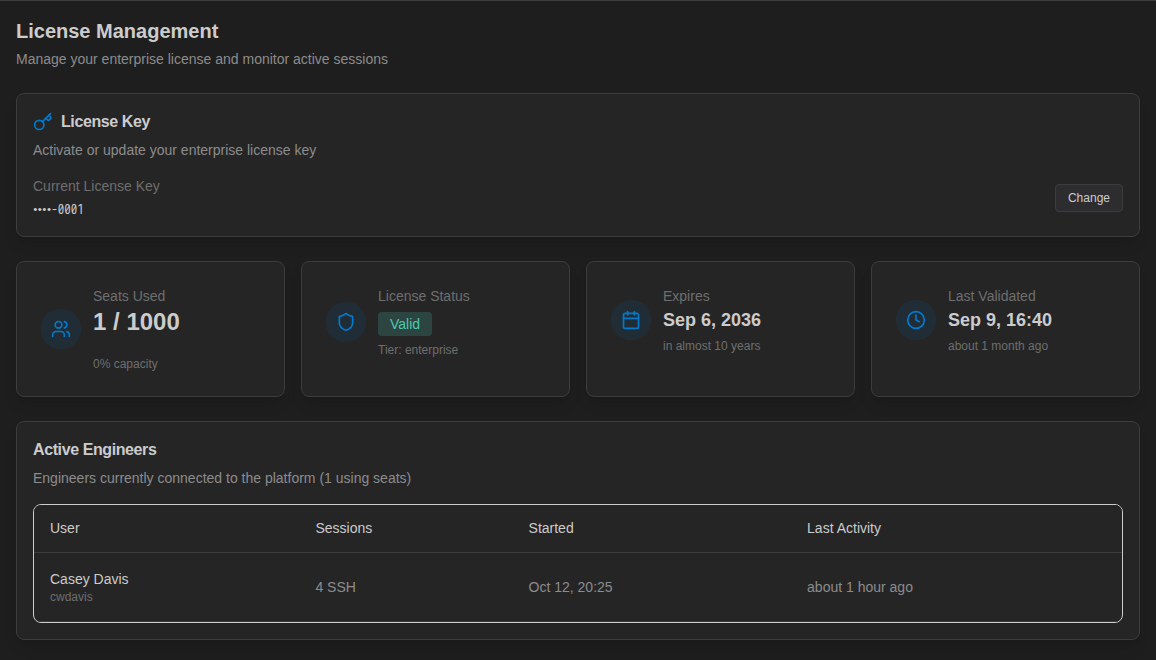Image resolution: width=1156 pixels, height=660 pixels.
Task: Click the Valid status badge
Action: [405, 324]
